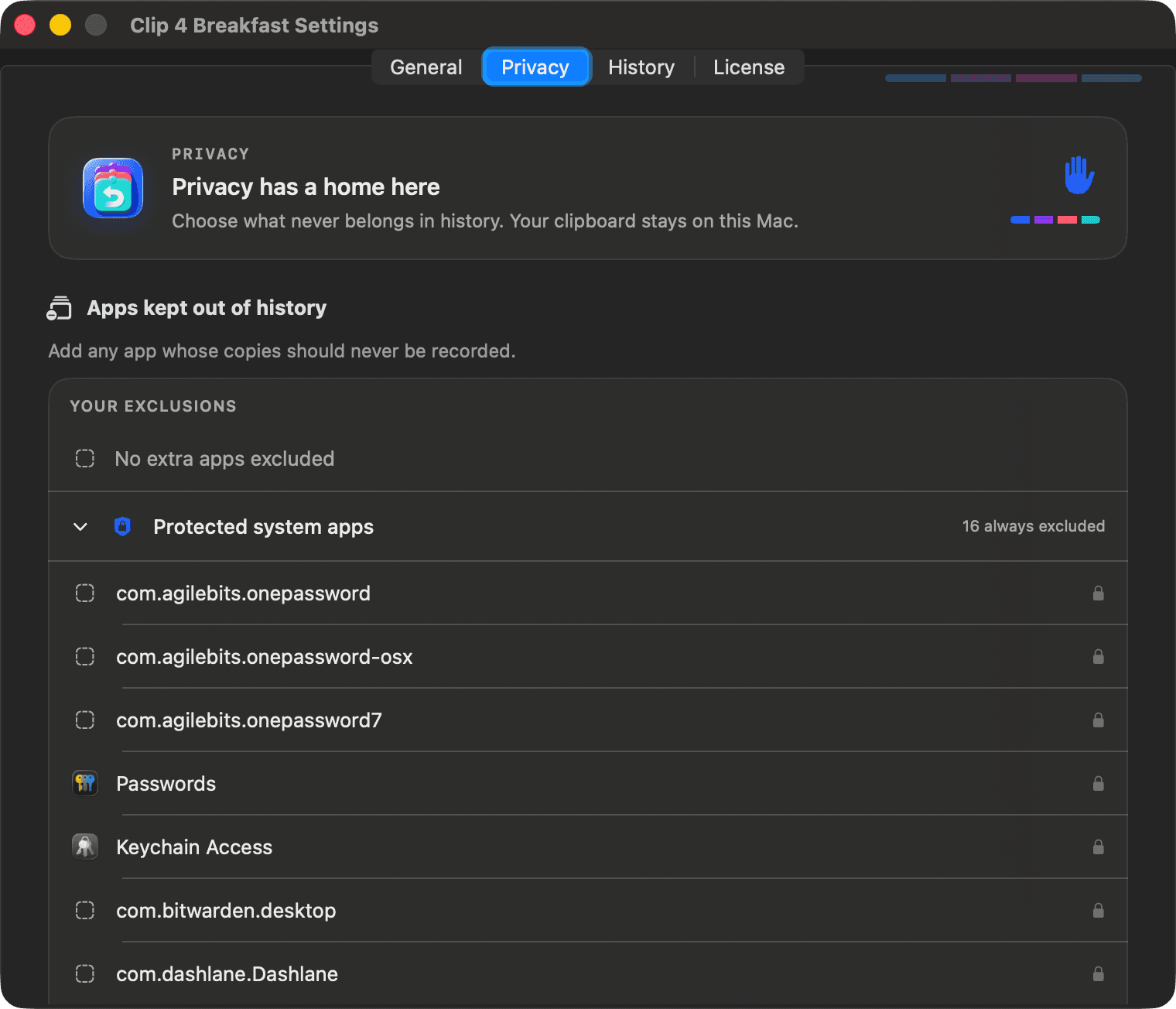Click the window title Clip 4 Breakfast Settings
The height and width of the screenshot is (1009, 1176).
point(254,26)
